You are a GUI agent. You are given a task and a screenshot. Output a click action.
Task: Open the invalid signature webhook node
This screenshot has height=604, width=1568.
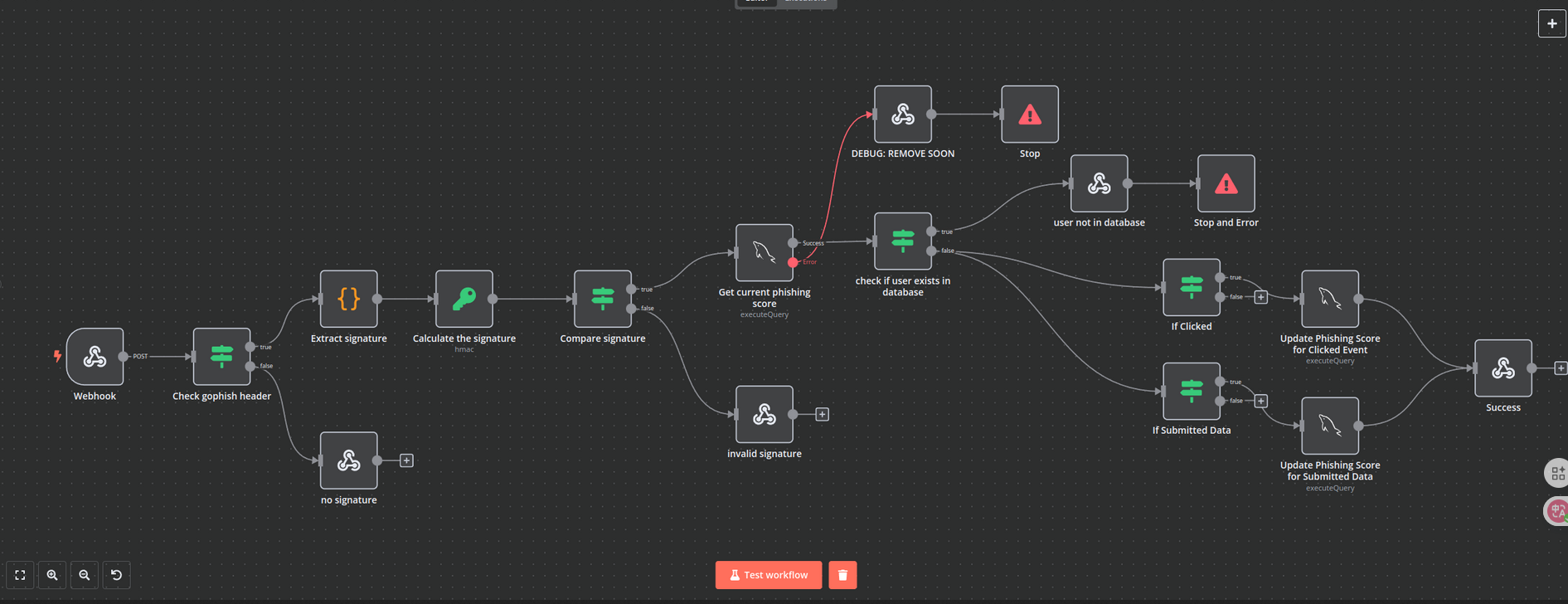tap(764, 414)
